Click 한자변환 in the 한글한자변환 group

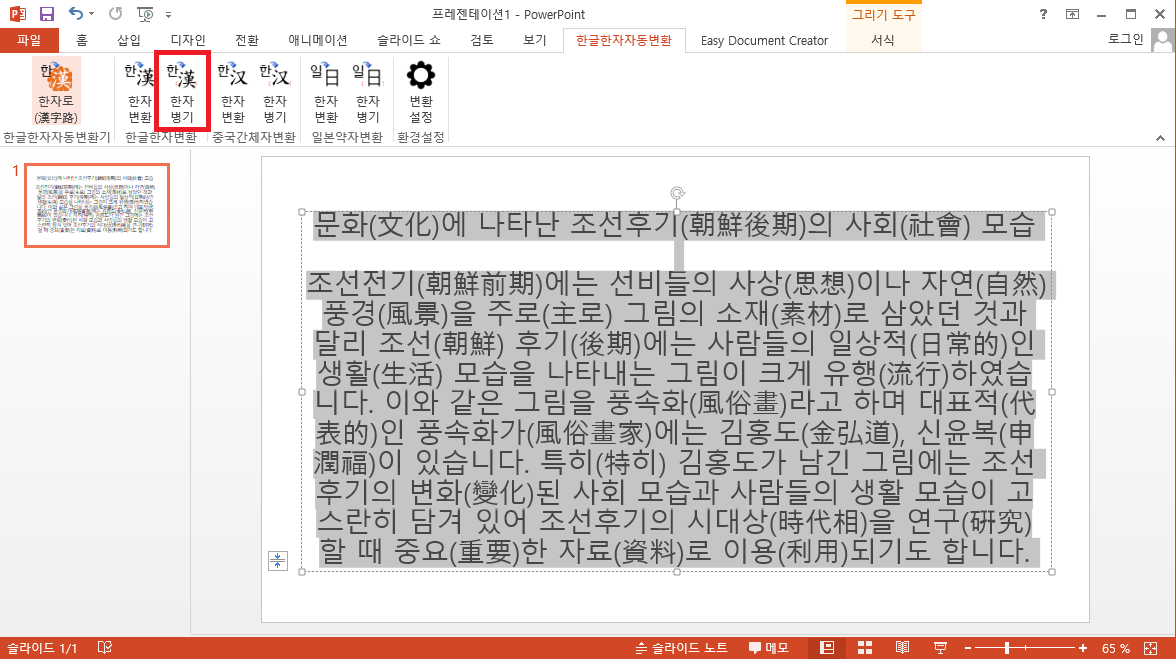pyautogui.click(x=139, y=92)
